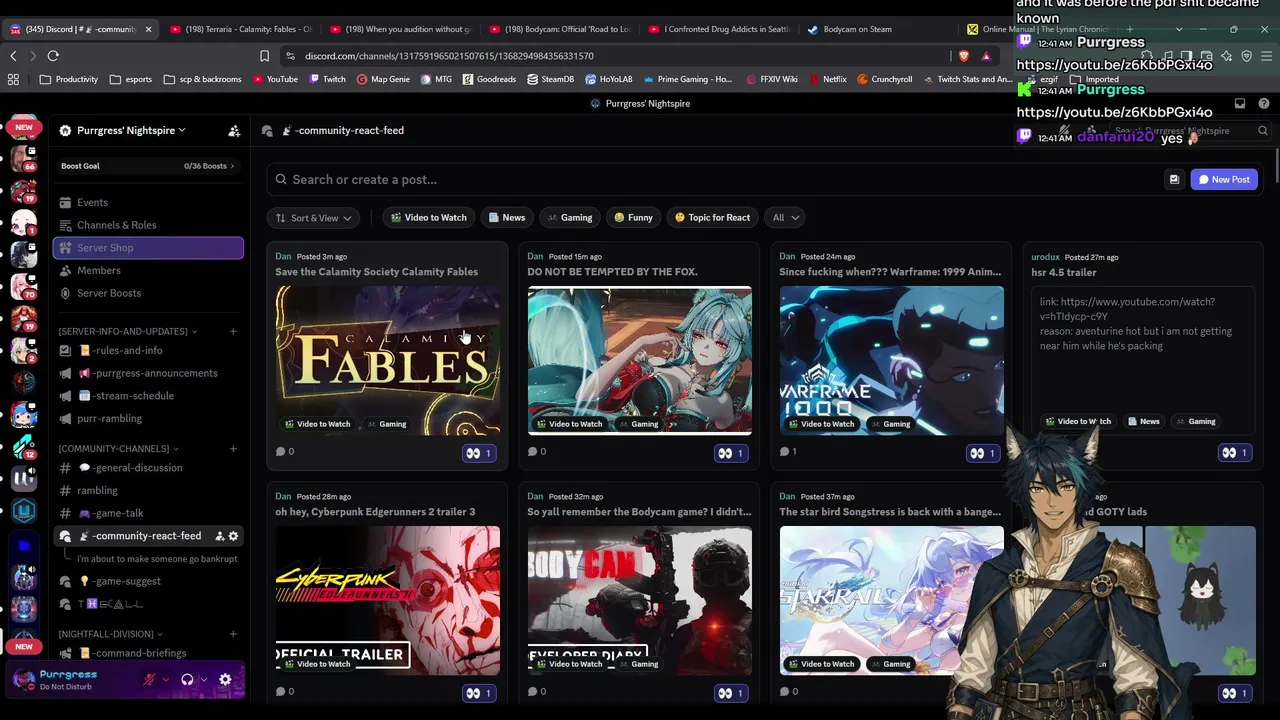
Task: Collapse the COMMUNITY-CHANNELS category
Action: 120,448
